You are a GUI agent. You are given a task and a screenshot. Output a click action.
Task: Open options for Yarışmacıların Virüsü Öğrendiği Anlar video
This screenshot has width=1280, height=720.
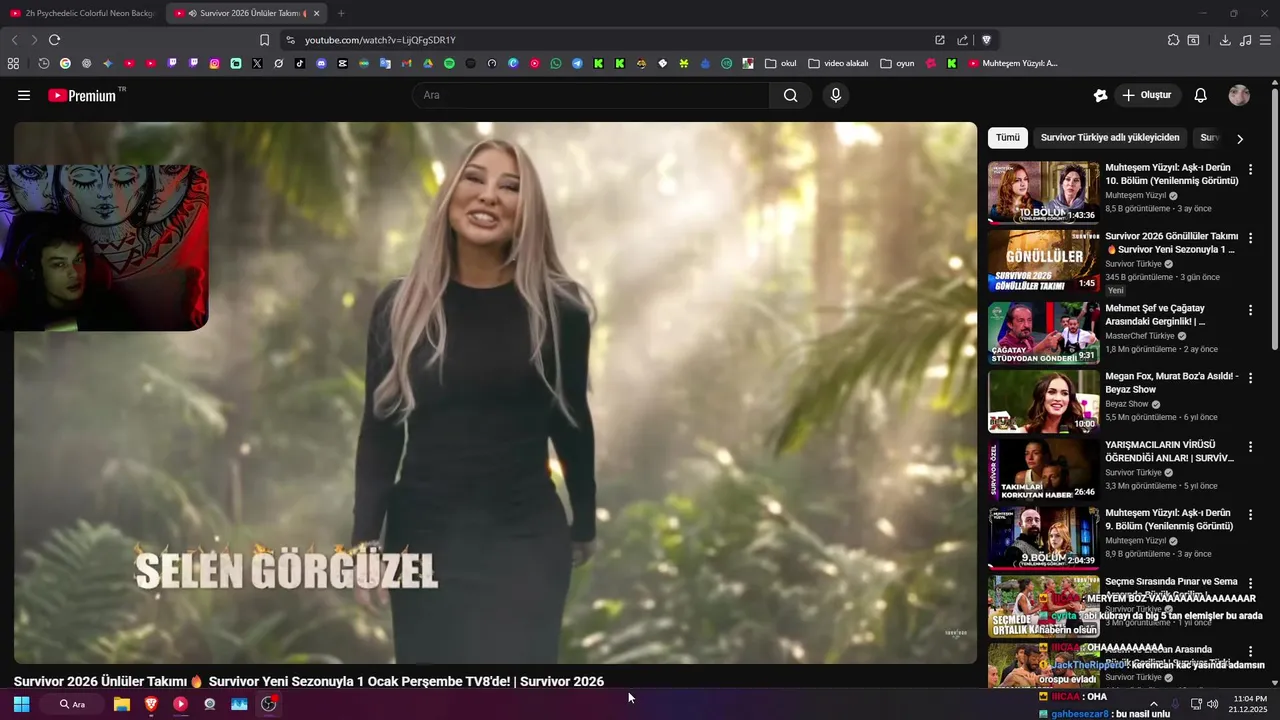point(1250,447)
